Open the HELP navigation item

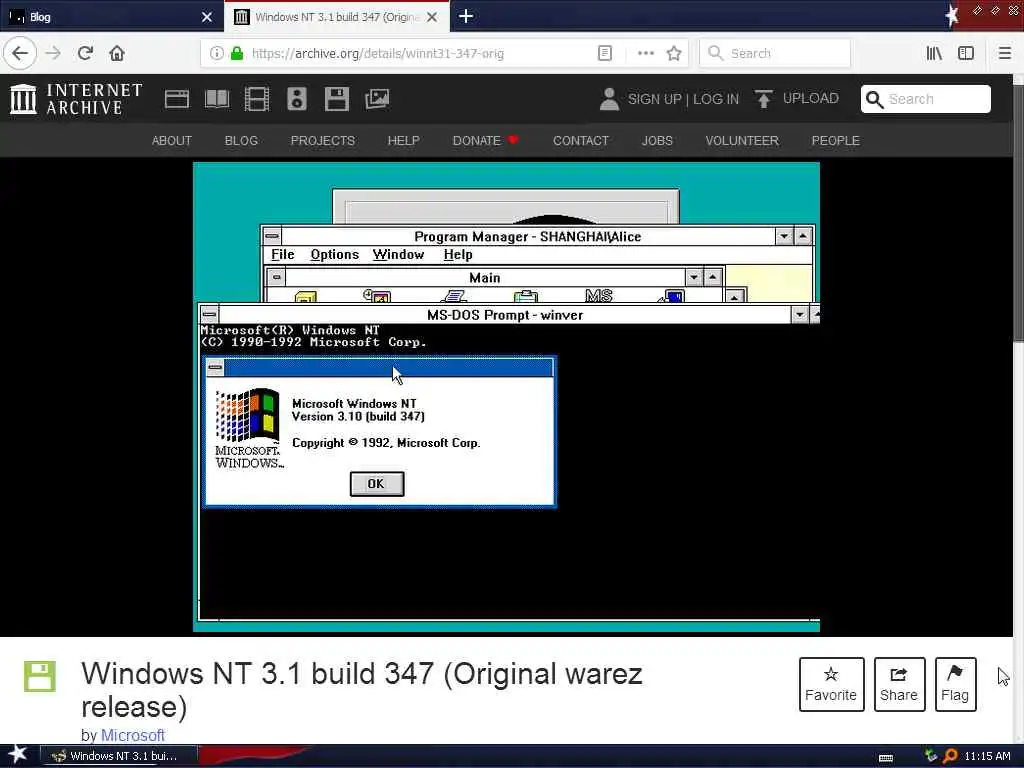tap(404, 140)
